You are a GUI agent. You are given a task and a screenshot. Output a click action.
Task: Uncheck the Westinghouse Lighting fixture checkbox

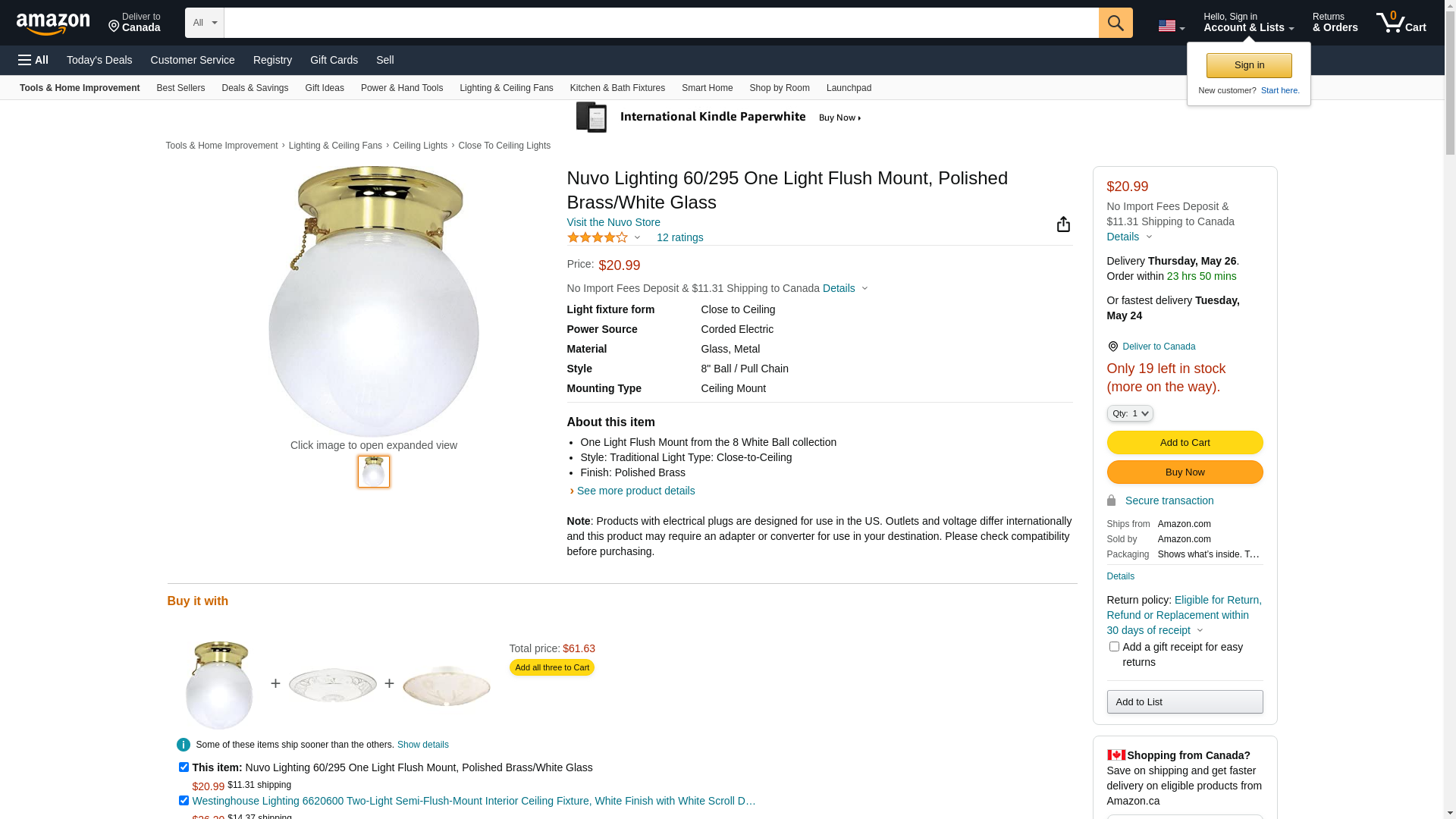(184, 801)
